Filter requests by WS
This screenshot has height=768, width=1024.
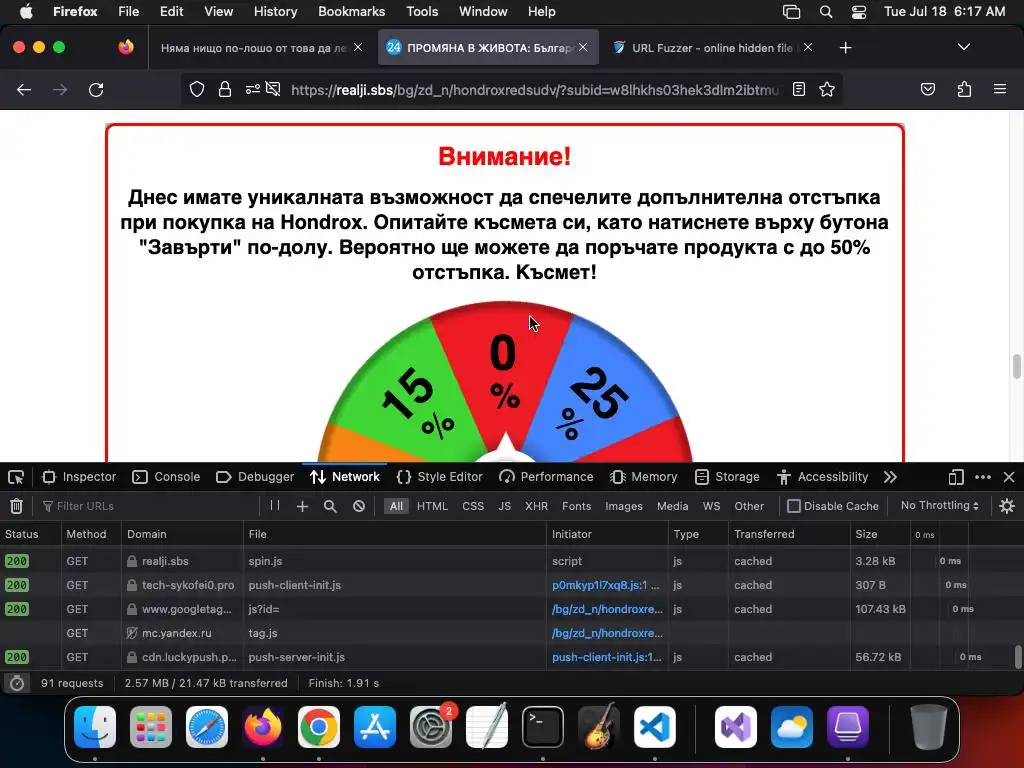click(711, 506)
